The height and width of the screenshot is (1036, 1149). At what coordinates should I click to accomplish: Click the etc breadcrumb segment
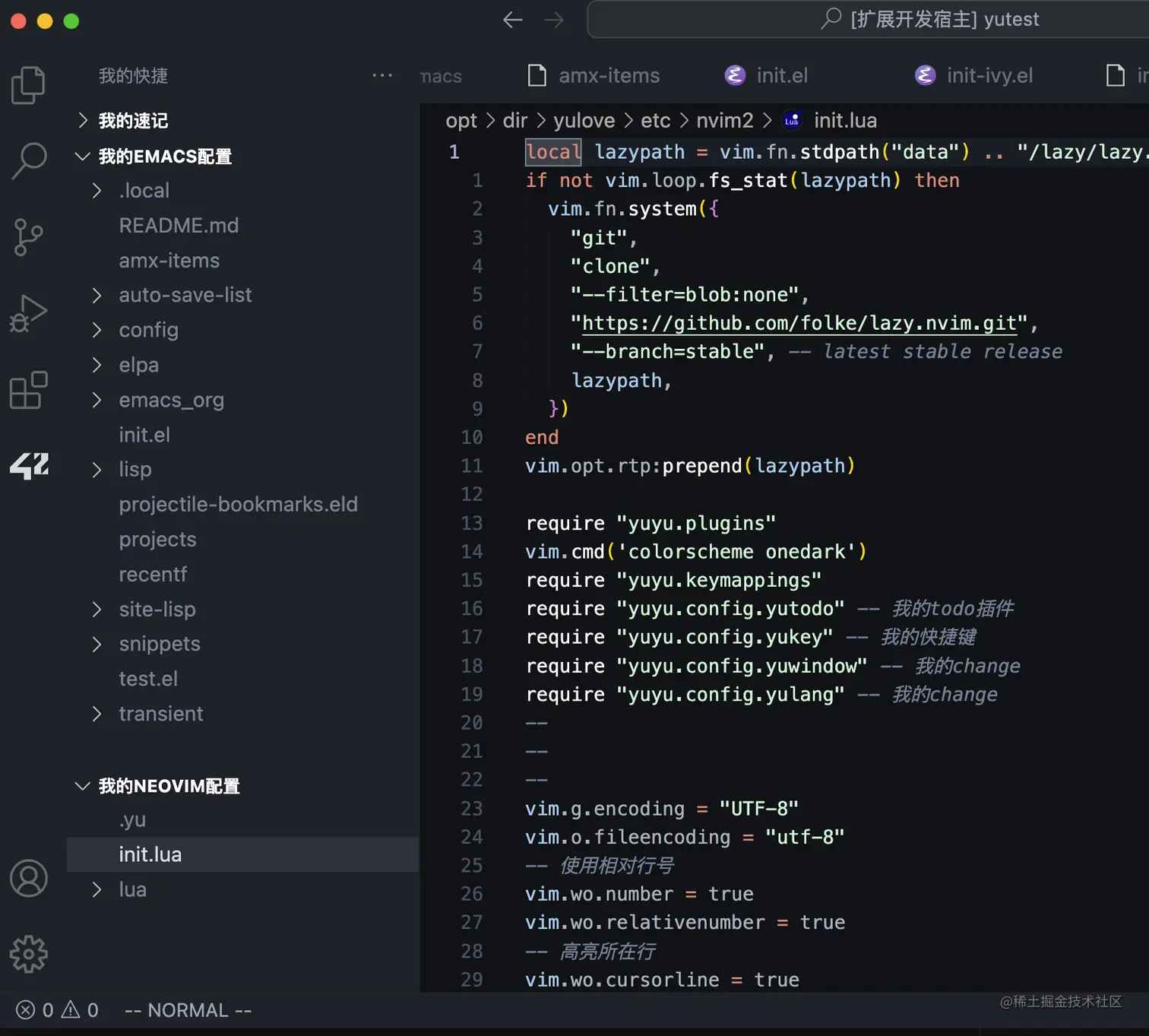[656, 120]
